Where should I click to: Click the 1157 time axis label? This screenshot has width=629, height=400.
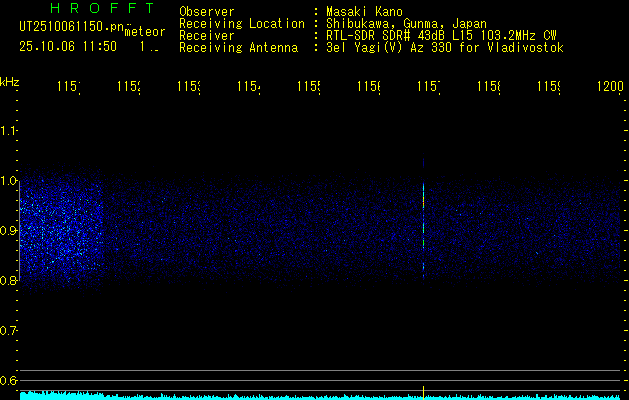pyautogui.click(x=428, y=86)
